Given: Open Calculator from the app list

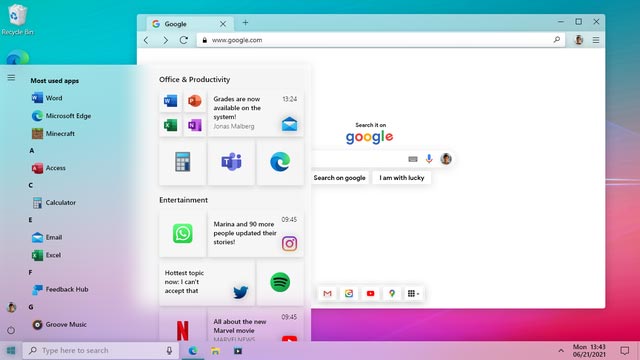Looking at the screenshot, I should pos(53,202).
